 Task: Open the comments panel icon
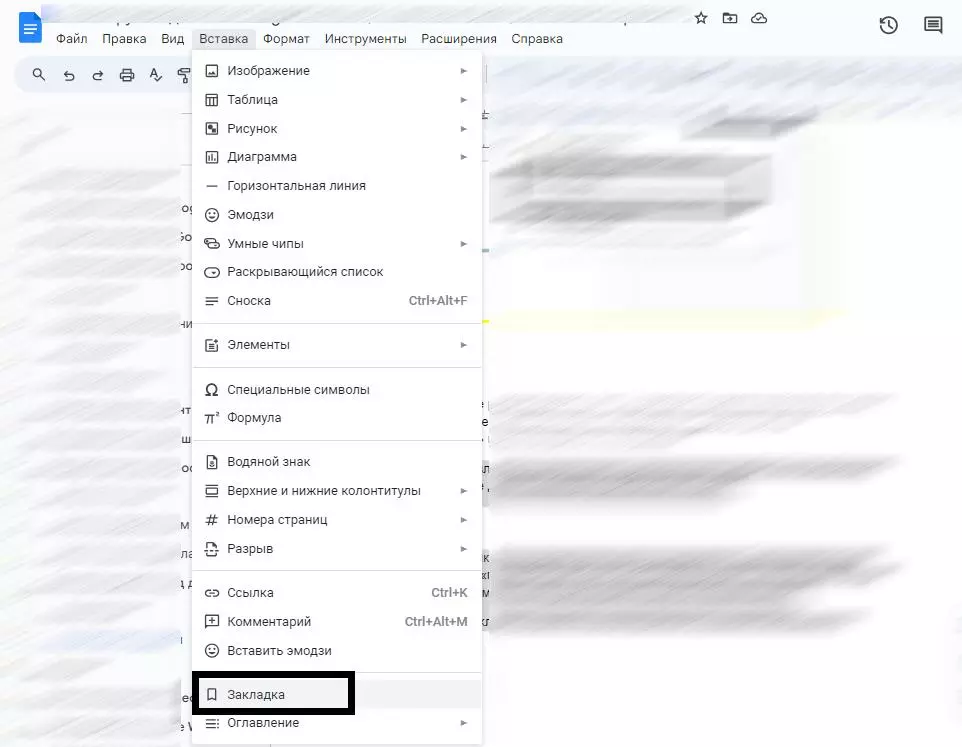point(933,26)
